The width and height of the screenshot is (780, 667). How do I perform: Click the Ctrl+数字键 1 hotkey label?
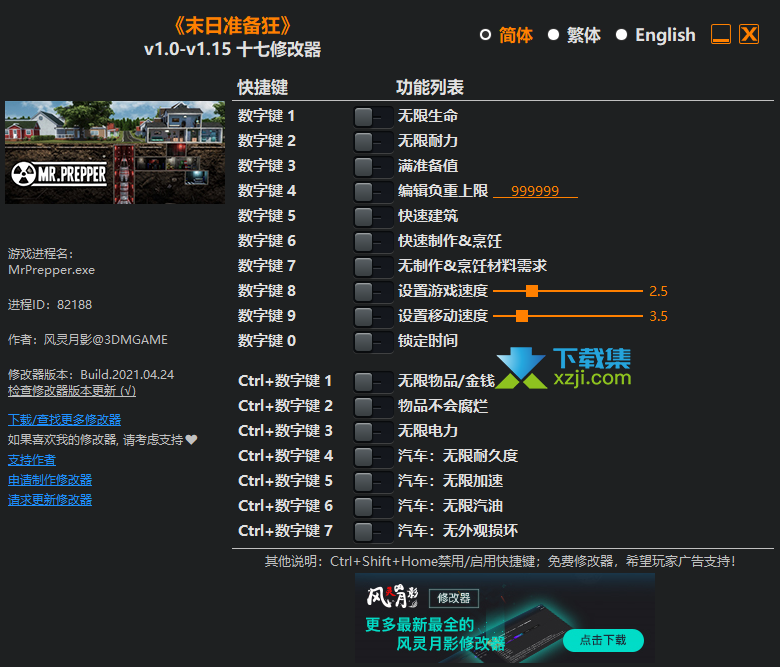(286, 381)
